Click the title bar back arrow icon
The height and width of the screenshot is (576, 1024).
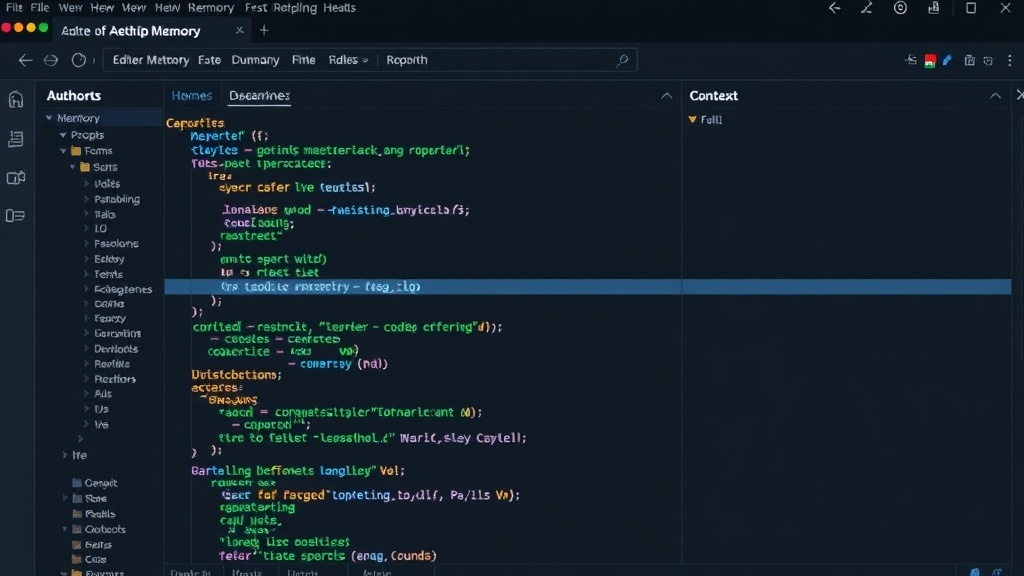[x=835, y=8]
